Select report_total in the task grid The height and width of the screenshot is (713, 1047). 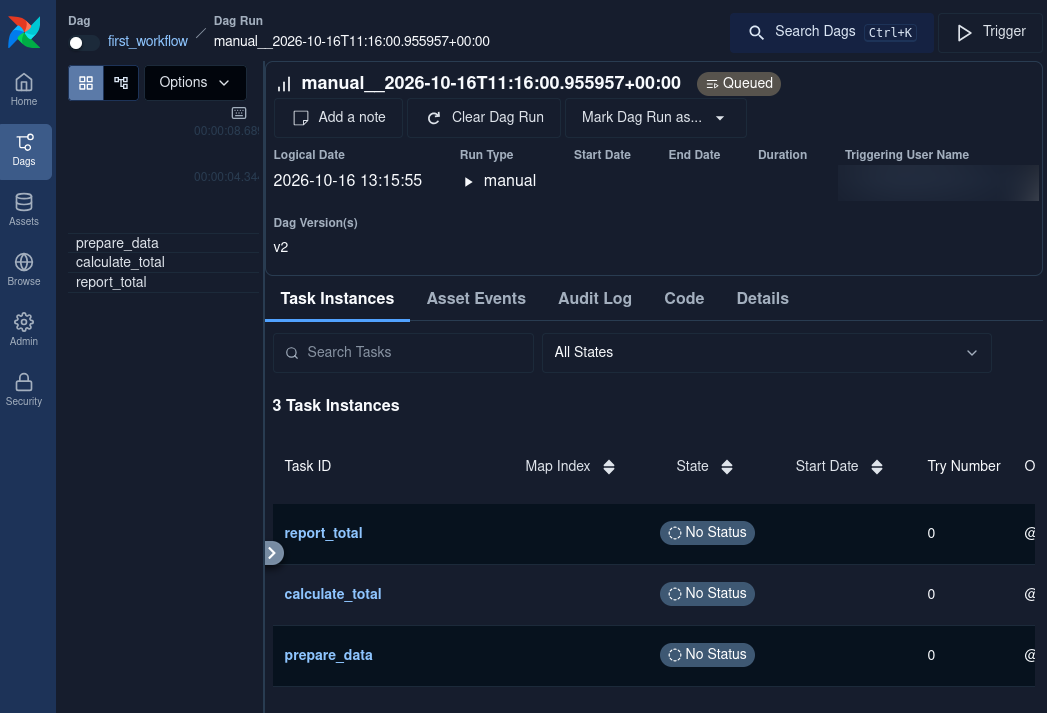pos(111,282)
